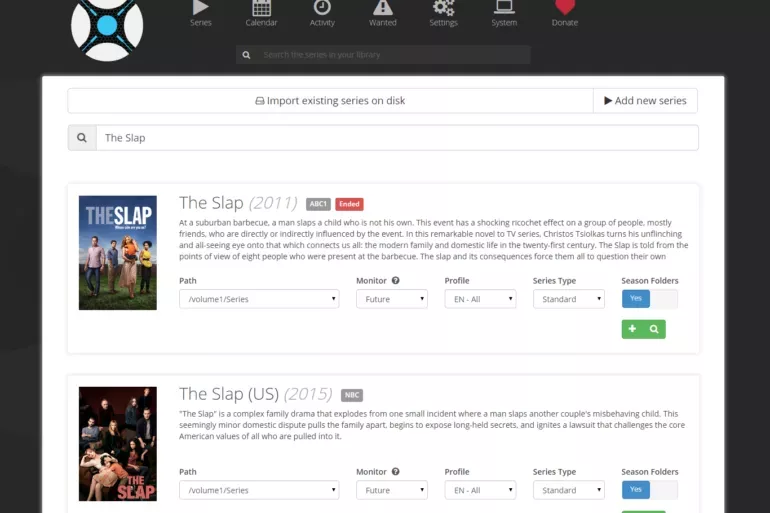Click The Slap (US) (2015) title

[255, 394]
